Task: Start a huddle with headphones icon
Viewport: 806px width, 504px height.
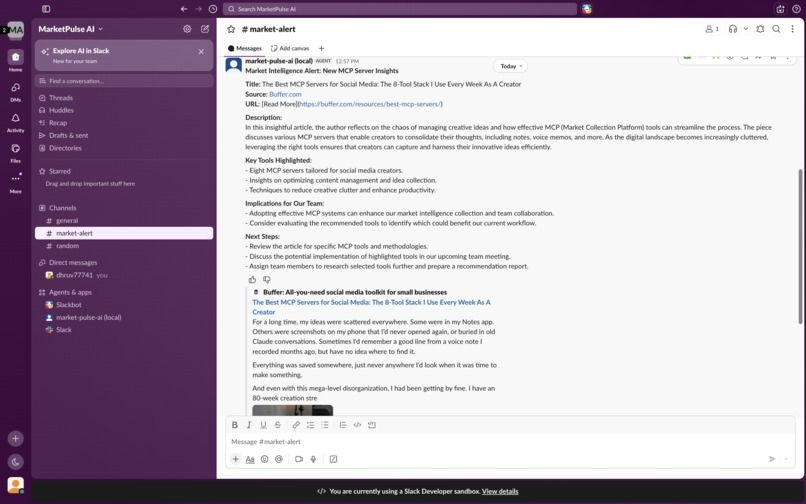Action: point(733,29)
